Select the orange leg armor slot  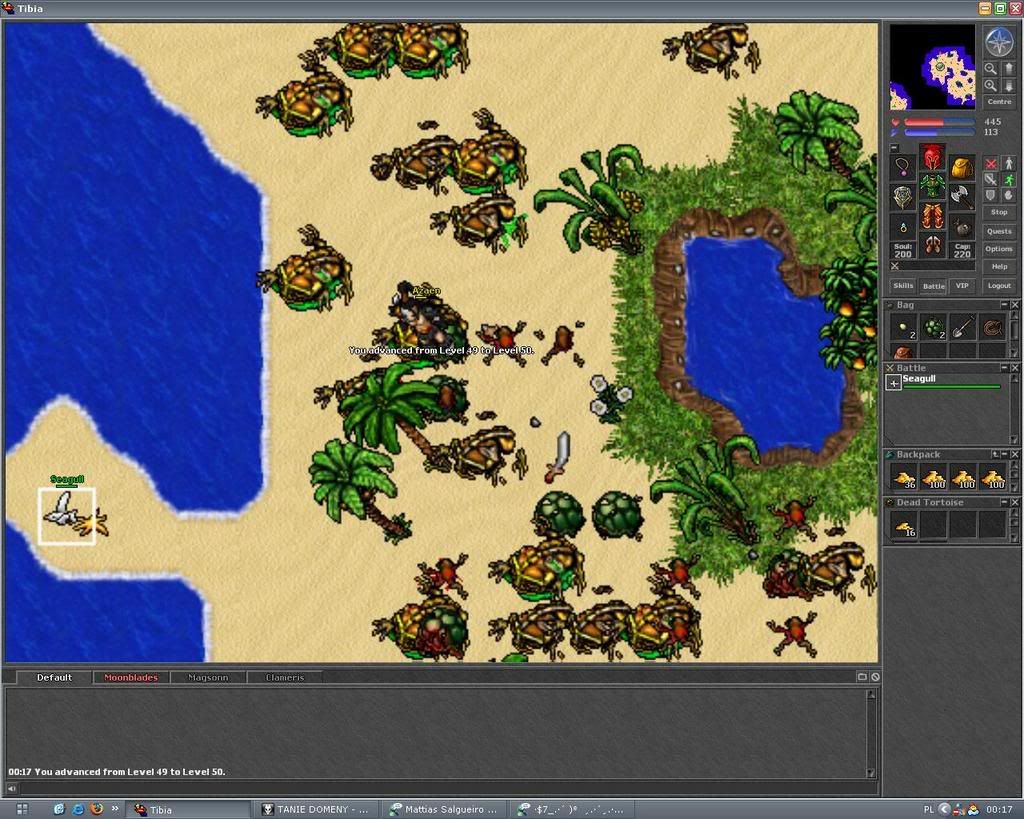pyautogui.click(x=933, y=216)
